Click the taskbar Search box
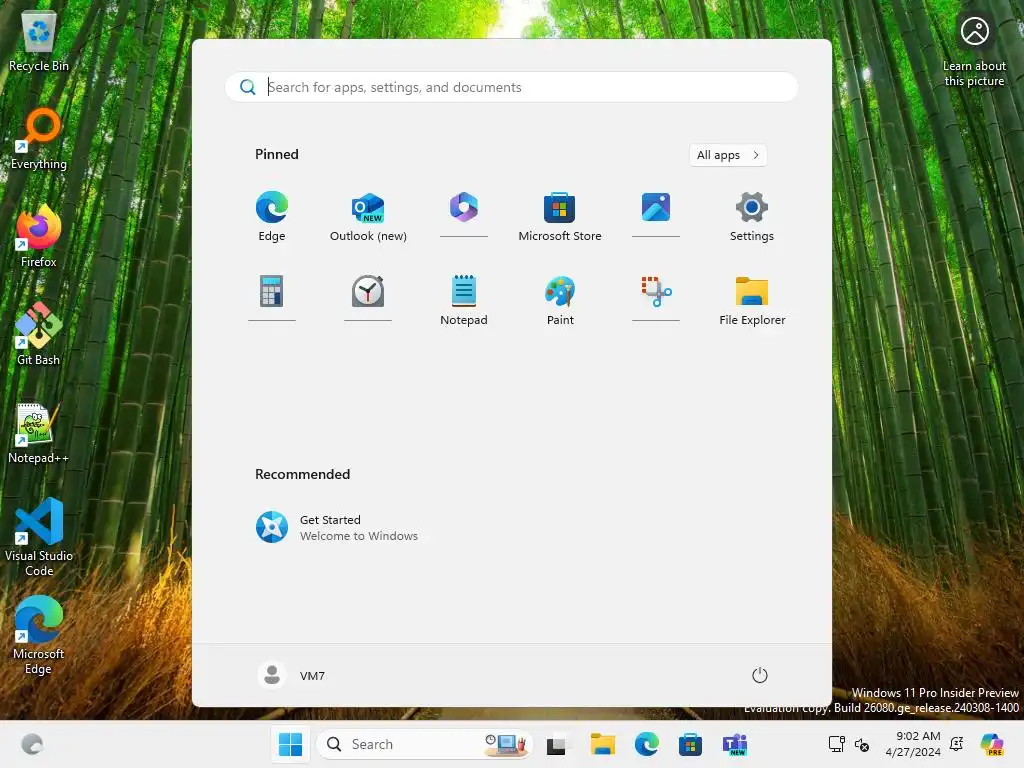1024x768 pixels. [424, 744]
